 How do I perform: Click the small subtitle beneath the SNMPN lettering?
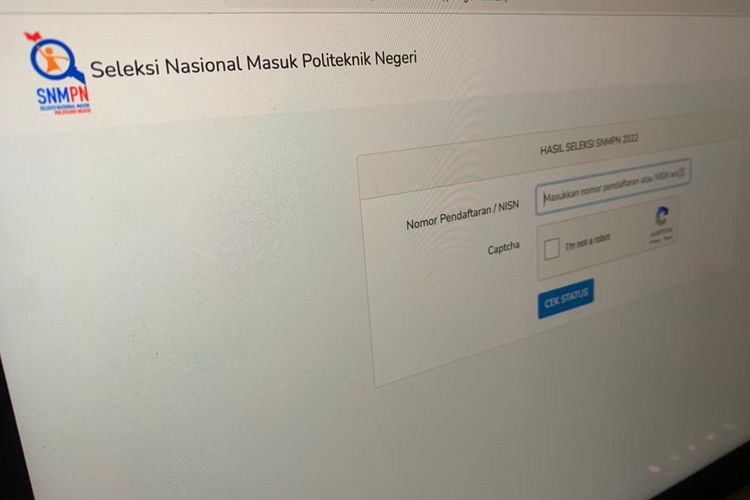pos(66,109)
